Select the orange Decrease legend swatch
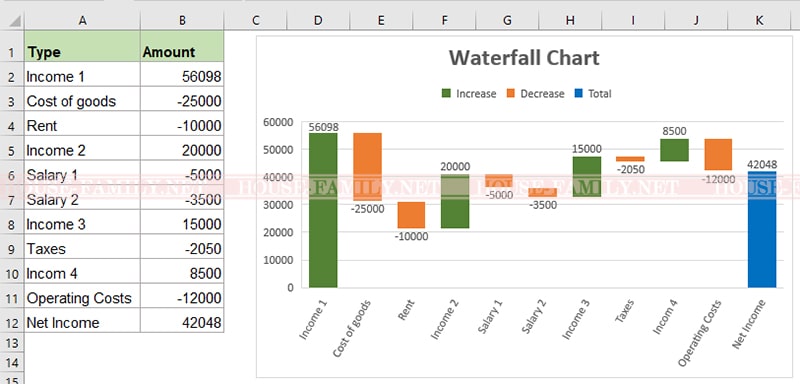Viewport: 800px width, 384px height. pos(510,93)
